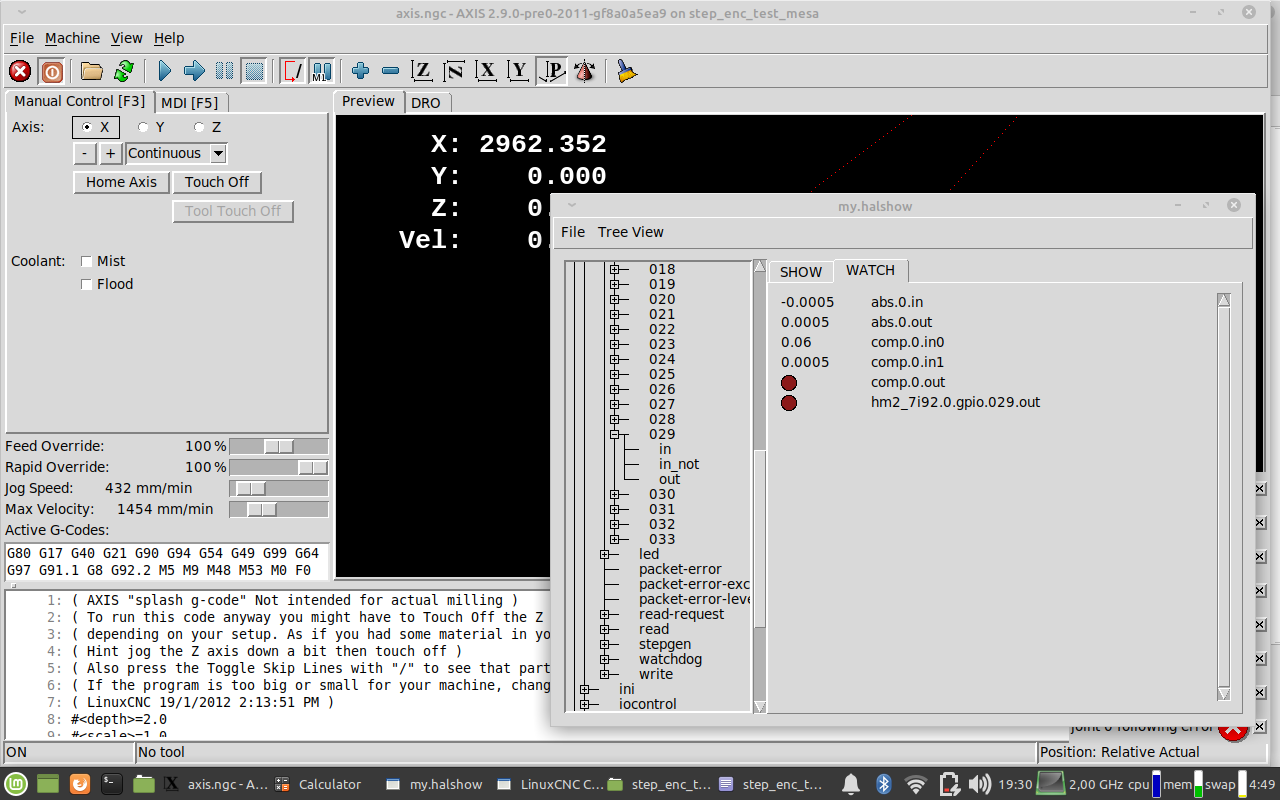This screenshot has height=800, width=1280.
Task: Click the halshow tree vertical scrollbar
Action: (x=759, y=486)
